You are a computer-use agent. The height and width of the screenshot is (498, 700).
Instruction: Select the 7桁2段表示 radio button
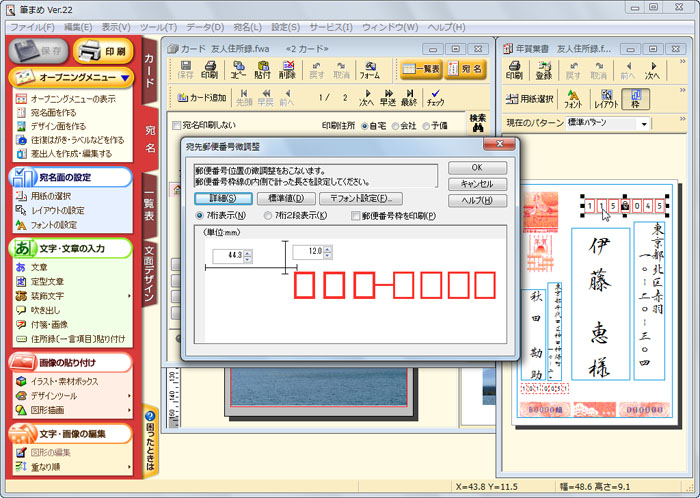[267, 215]
